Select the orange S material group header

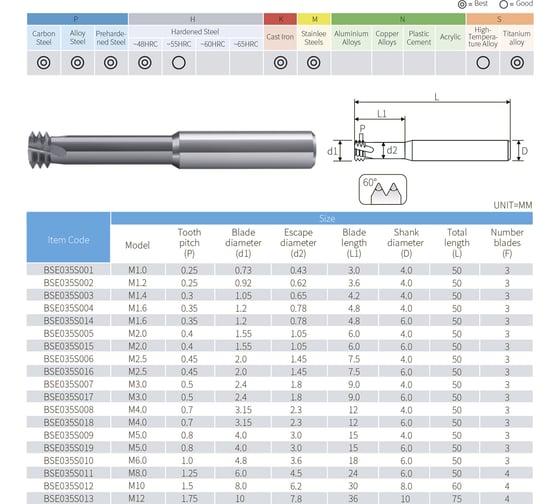pos(500,19)
